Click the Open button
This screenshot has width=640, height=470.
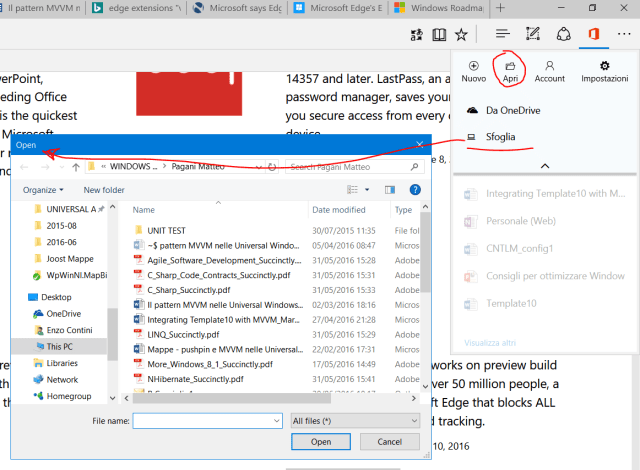point(320,442)
